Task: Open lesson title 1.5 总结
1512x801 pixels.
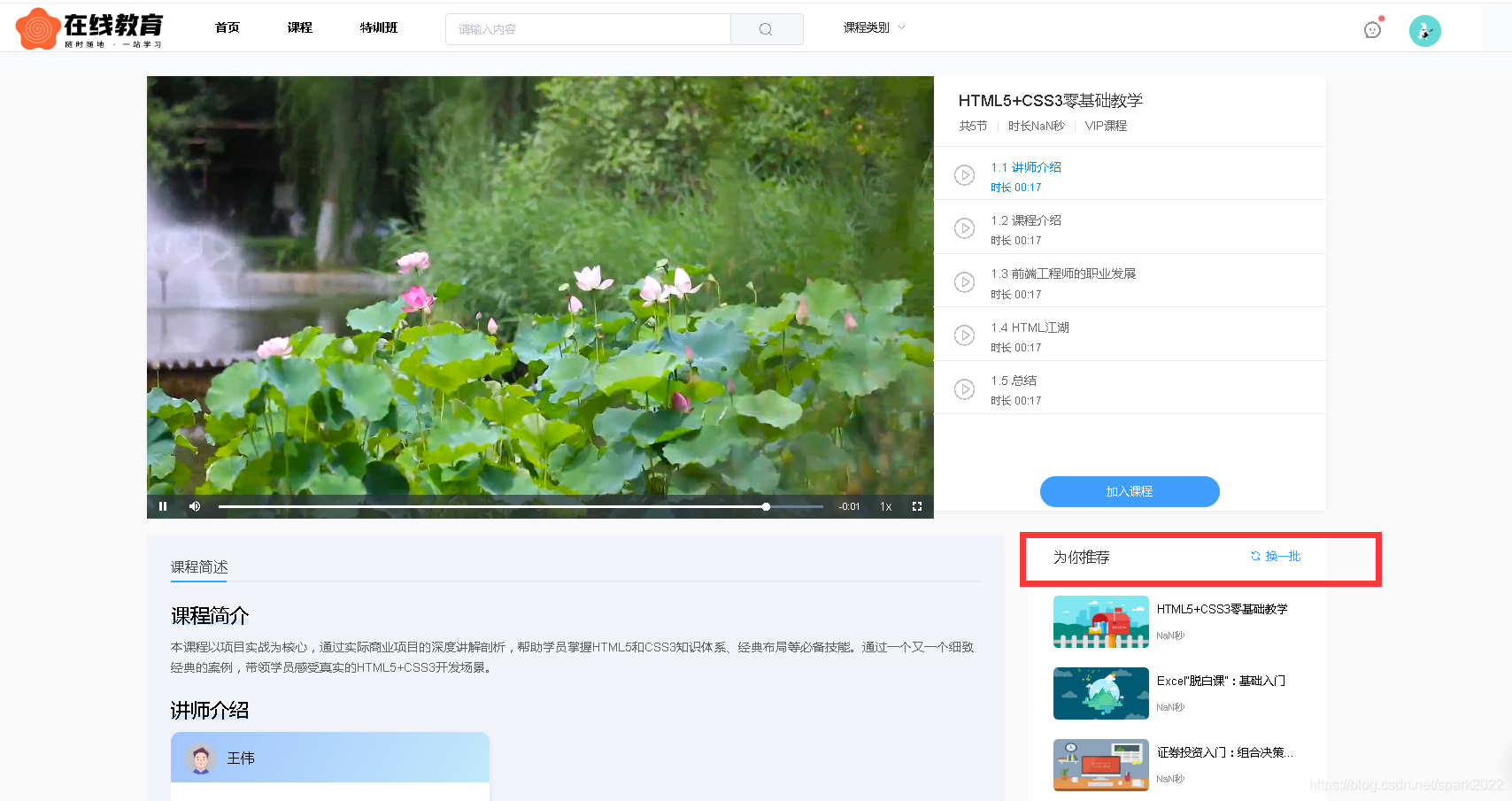Action: (x=1014, y=381)
